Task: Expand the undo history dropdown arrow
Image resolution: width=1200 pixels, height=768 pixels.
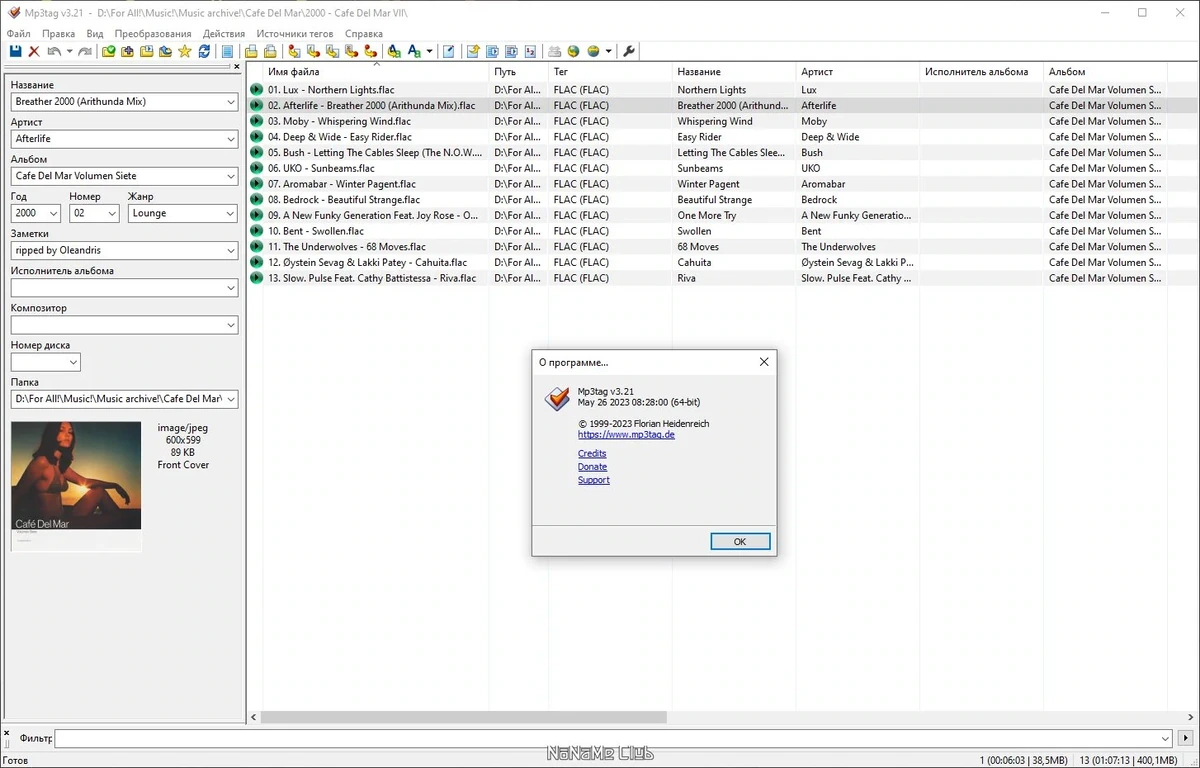Action: [x=69, y=51]
